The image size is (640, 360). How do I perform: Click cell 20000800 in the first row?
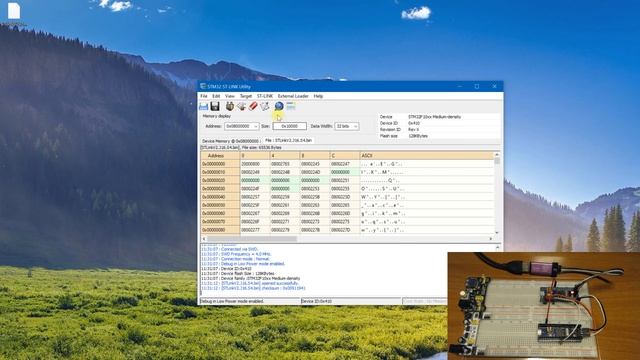pos(255,164)
